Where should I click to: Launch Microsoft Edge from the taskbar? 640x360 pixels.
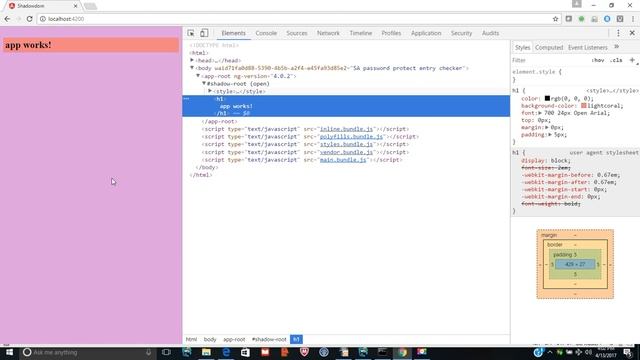[x=226, y=352]
